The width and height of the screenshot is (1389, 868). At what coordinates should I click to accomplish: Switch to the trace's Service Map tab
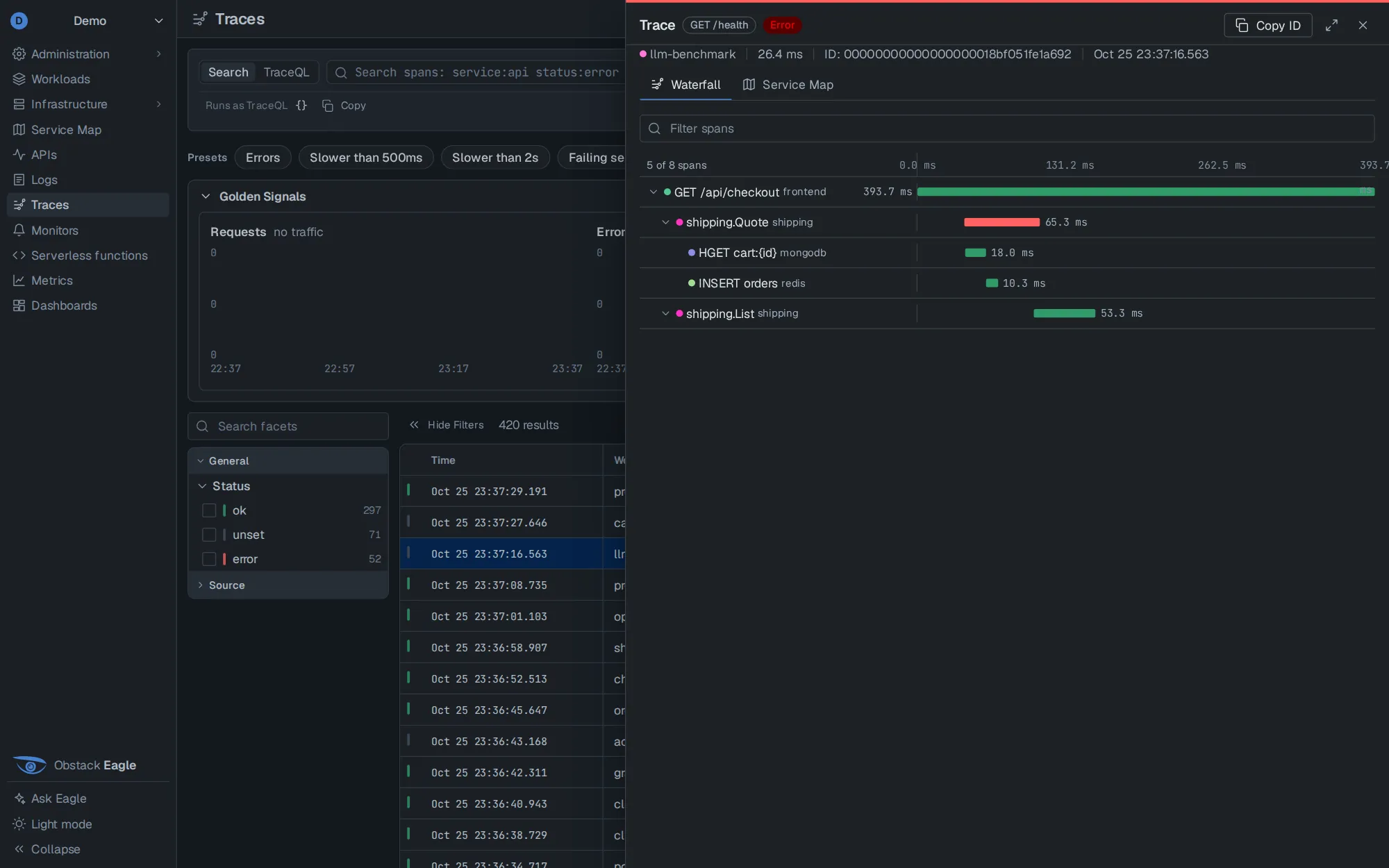pyautogui.click(x=788, y=85)
